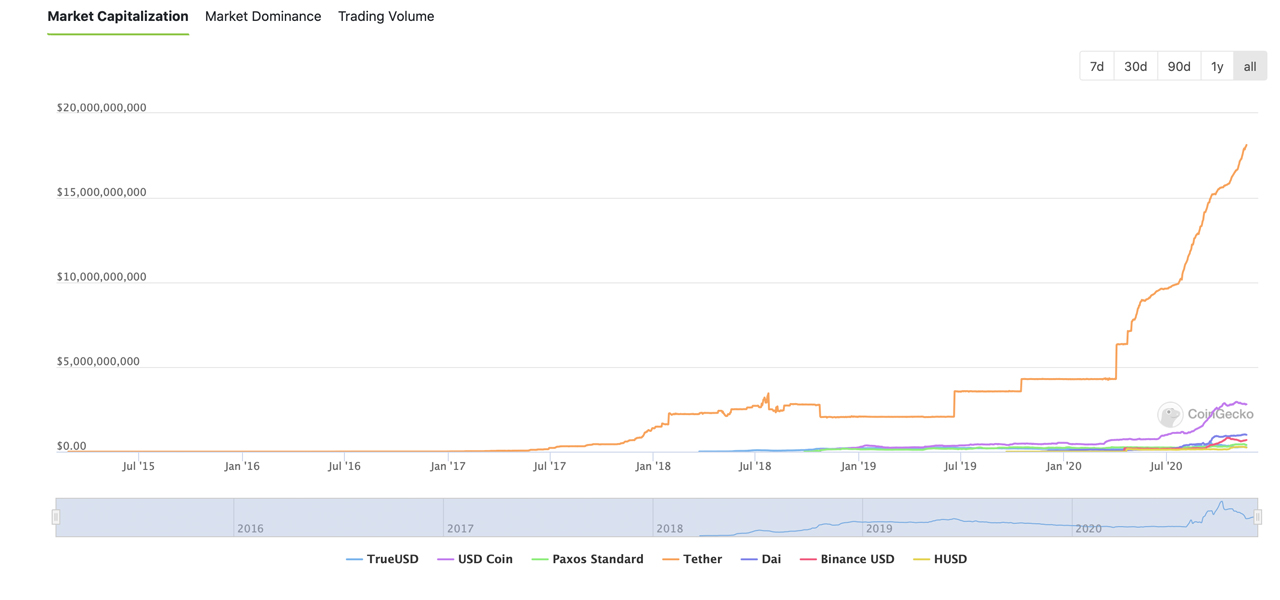Hide the Dai series from chart
The image size is (1280, 600).
click(x=760, y=559)
